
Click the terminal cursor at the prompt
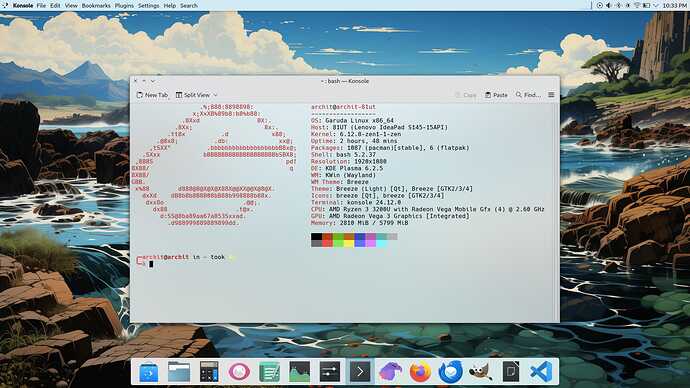click(151, 264)
